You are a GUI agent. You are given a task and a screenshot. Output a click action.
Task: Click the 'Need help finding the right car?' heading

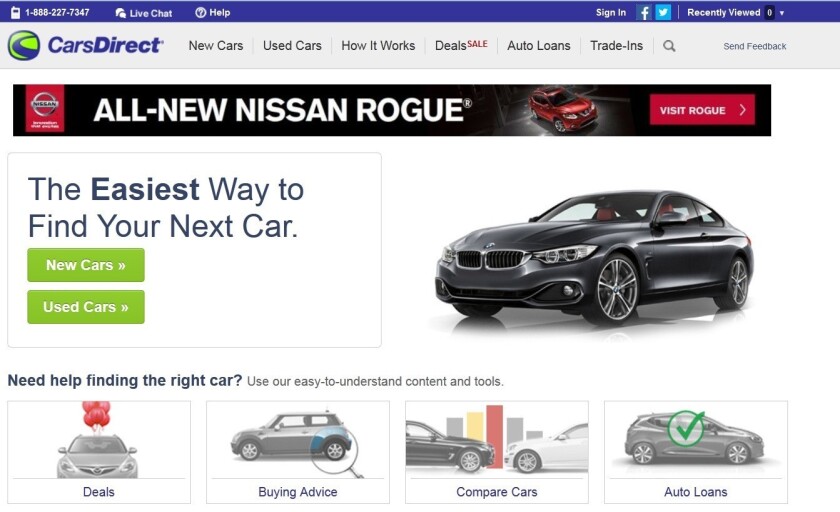tap(125, 380)
